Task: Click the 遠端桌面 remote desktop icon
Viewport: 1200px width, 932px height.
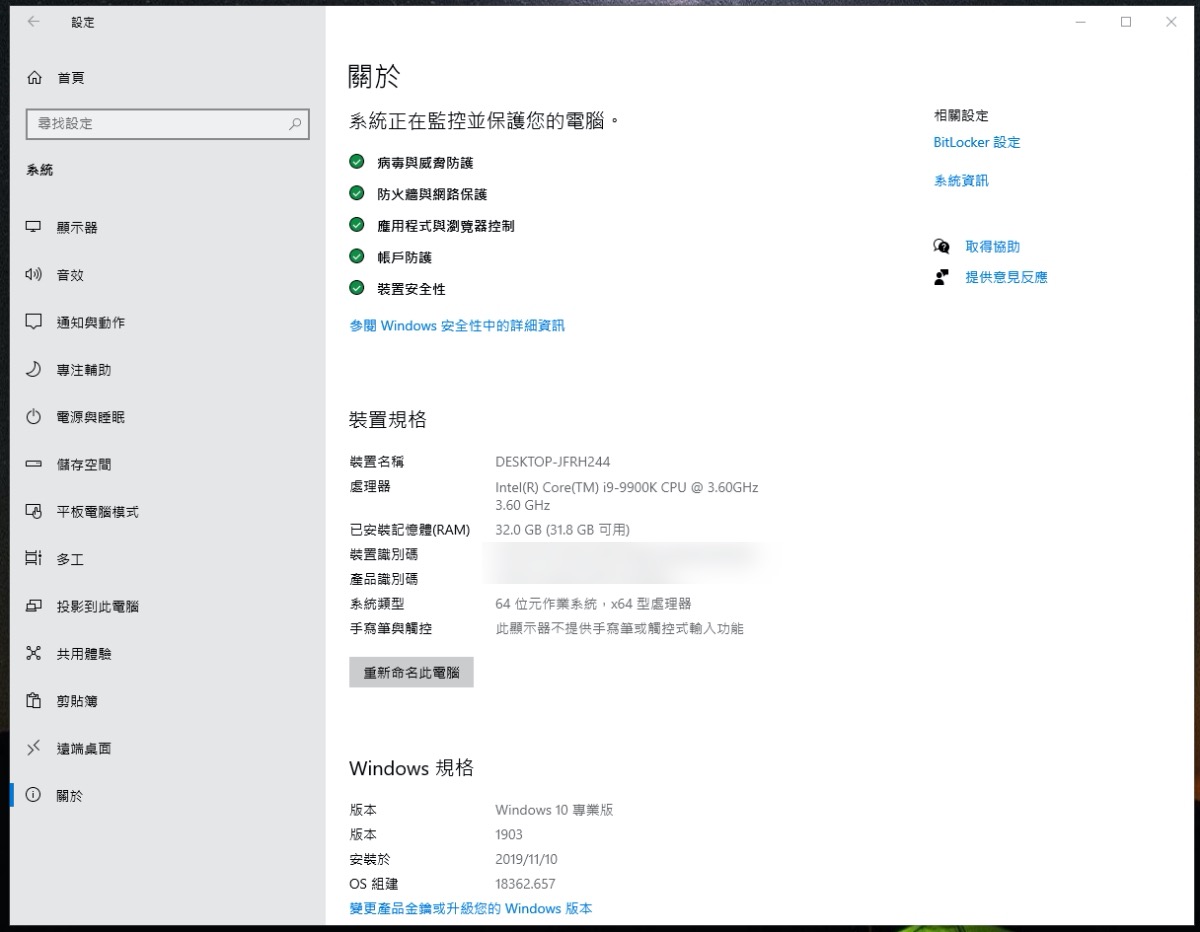Action: point(34,748)
